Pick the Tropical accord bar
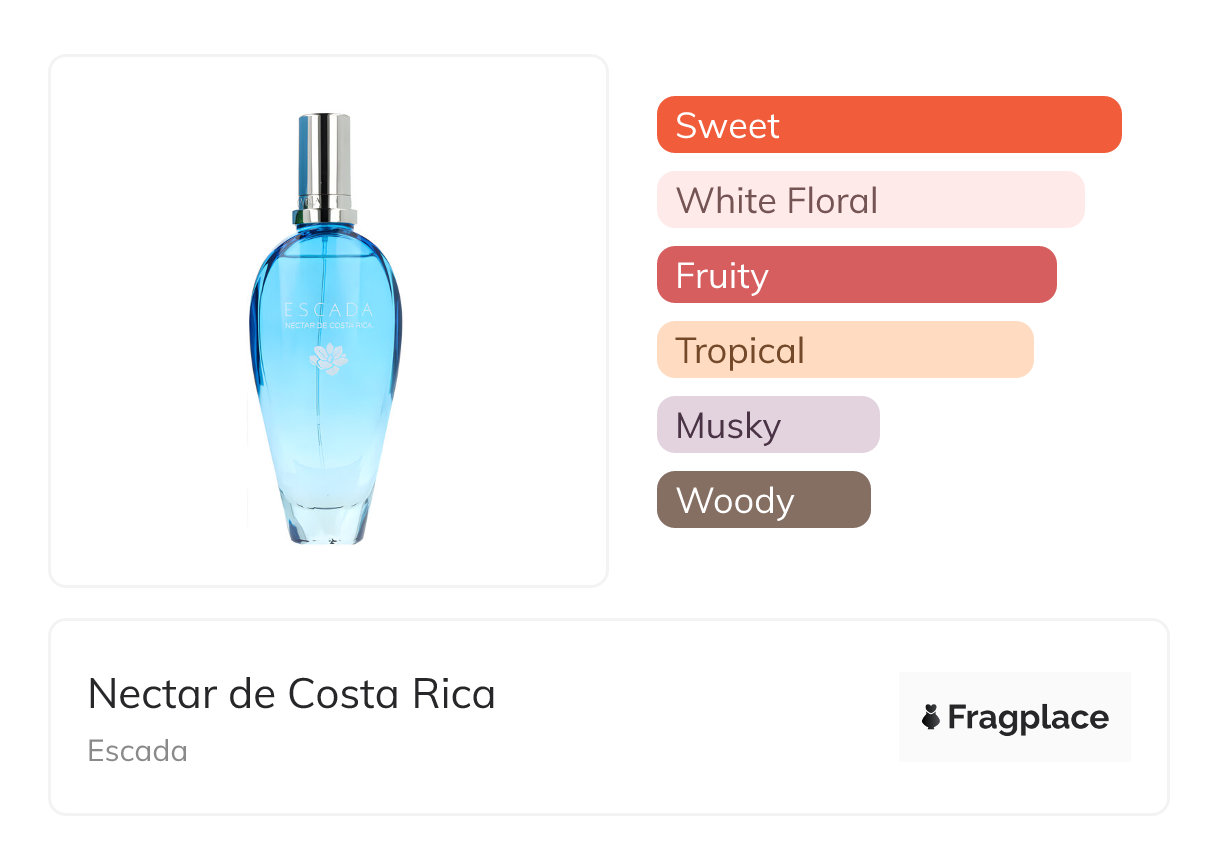 click(x=844, y=350)
